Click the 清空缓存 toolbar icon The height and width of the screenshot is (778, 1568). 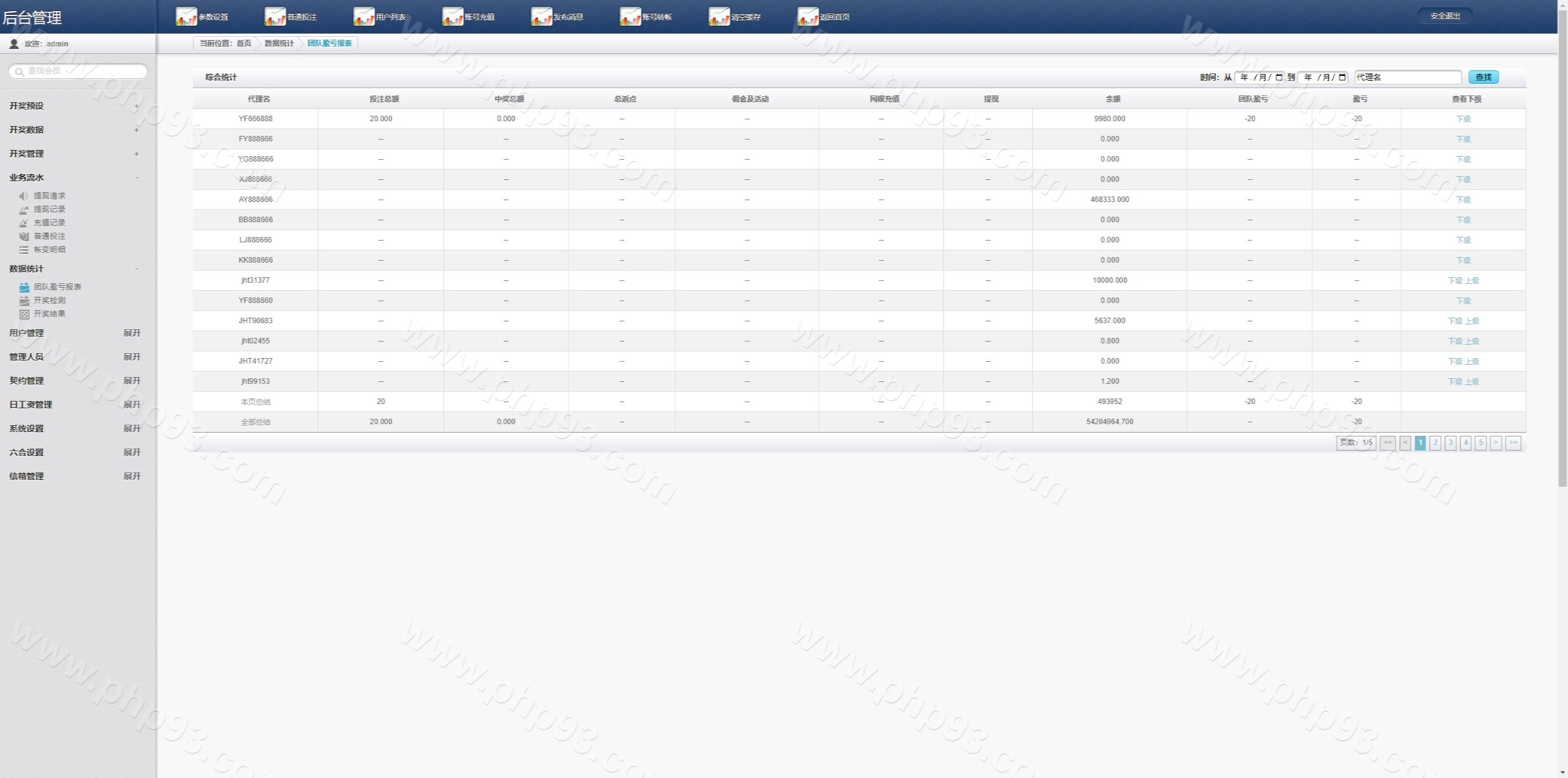pos(718,17)
